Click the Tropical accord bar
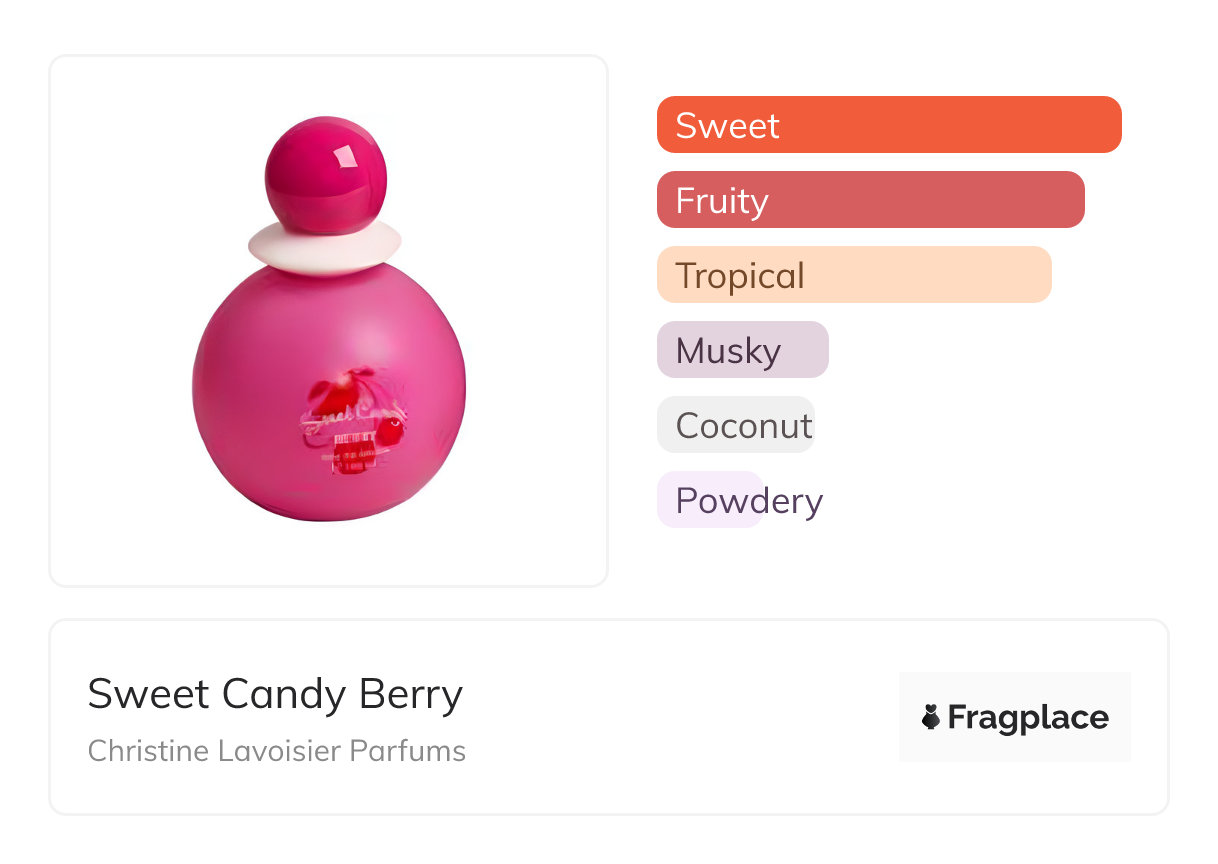Screen dimensions: 1218x864 click(x=853, y=275)
